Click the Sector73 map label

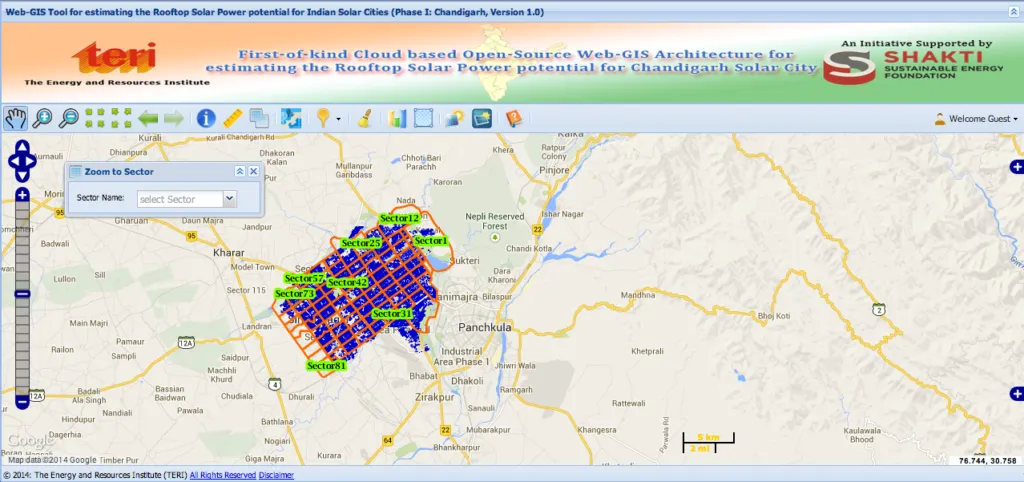coord(295,294)
